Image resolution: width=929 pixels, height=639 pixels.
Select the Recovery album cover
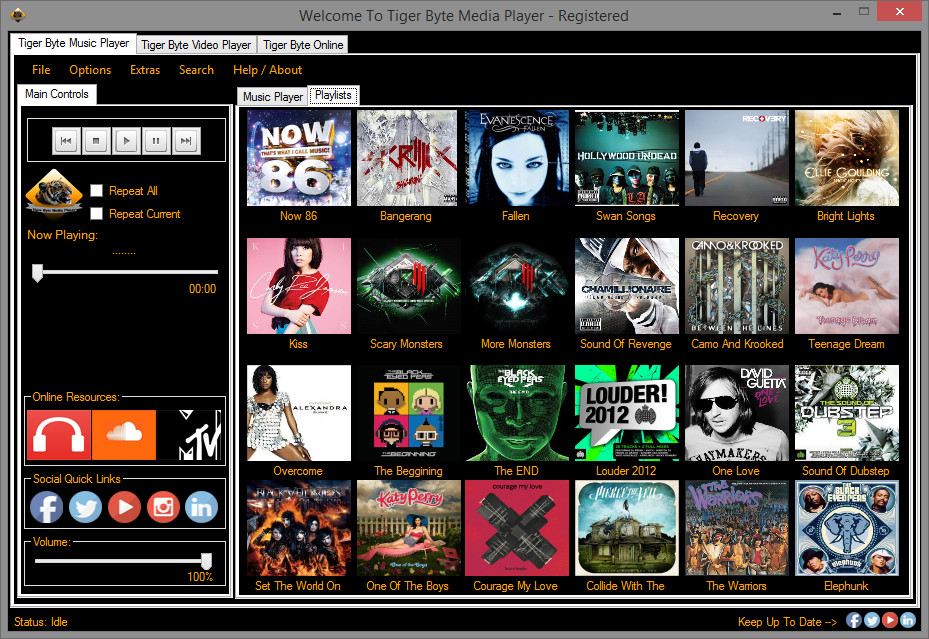pyautogui.click(x=737, y=158)
